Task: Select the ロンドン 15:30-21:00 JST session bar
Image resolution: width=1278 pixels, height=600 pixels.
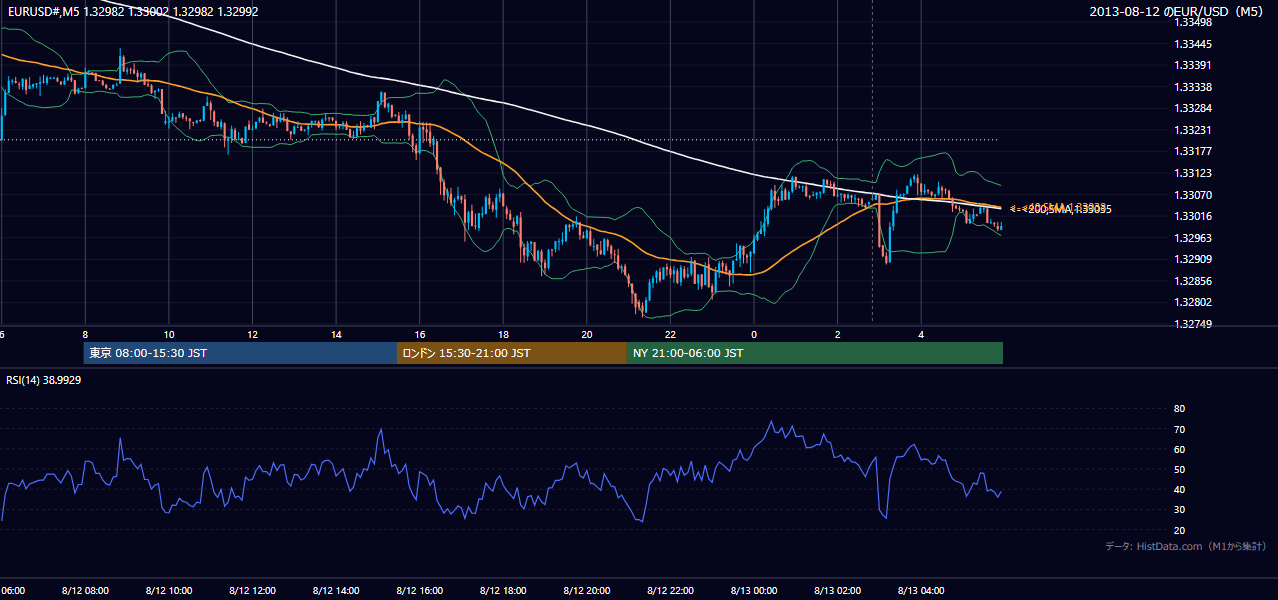Action: (x=512, y=353)
